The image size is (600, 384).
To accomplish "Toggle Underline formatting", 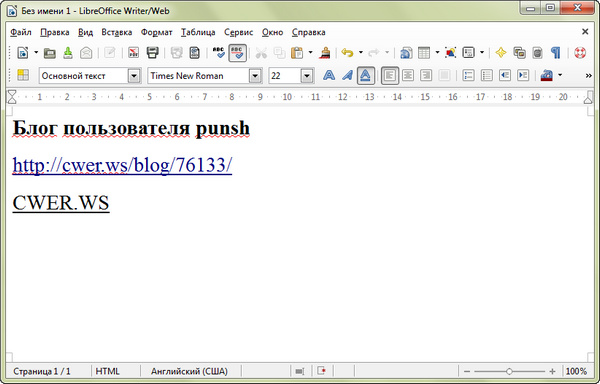I will click(x=366, y=75).
